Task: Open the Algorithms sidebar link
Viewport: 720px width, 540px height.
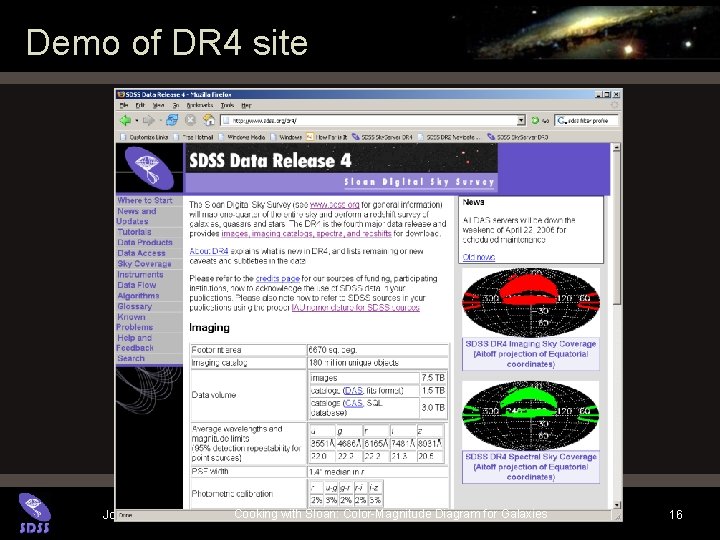Action: click(x=138, y=296)
